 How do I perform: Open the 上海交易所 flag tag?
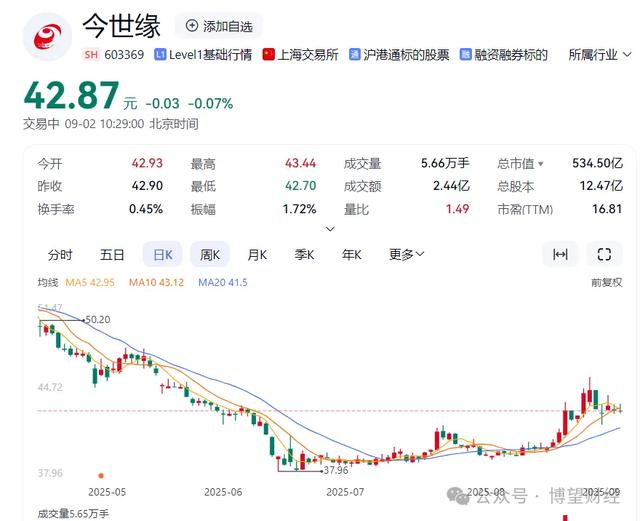pos(300,55)
